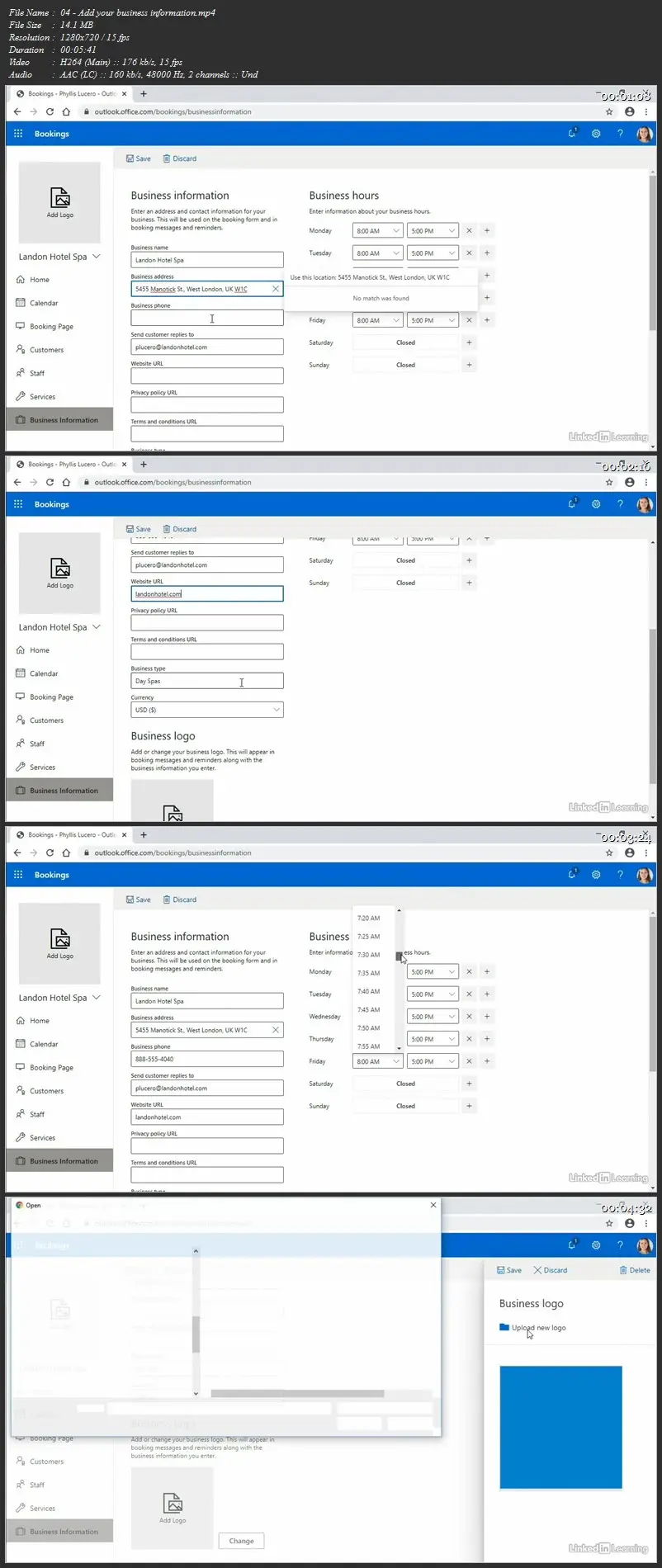Click the Change logo button
662x1568 pixels.
[x=241, y=1541]
